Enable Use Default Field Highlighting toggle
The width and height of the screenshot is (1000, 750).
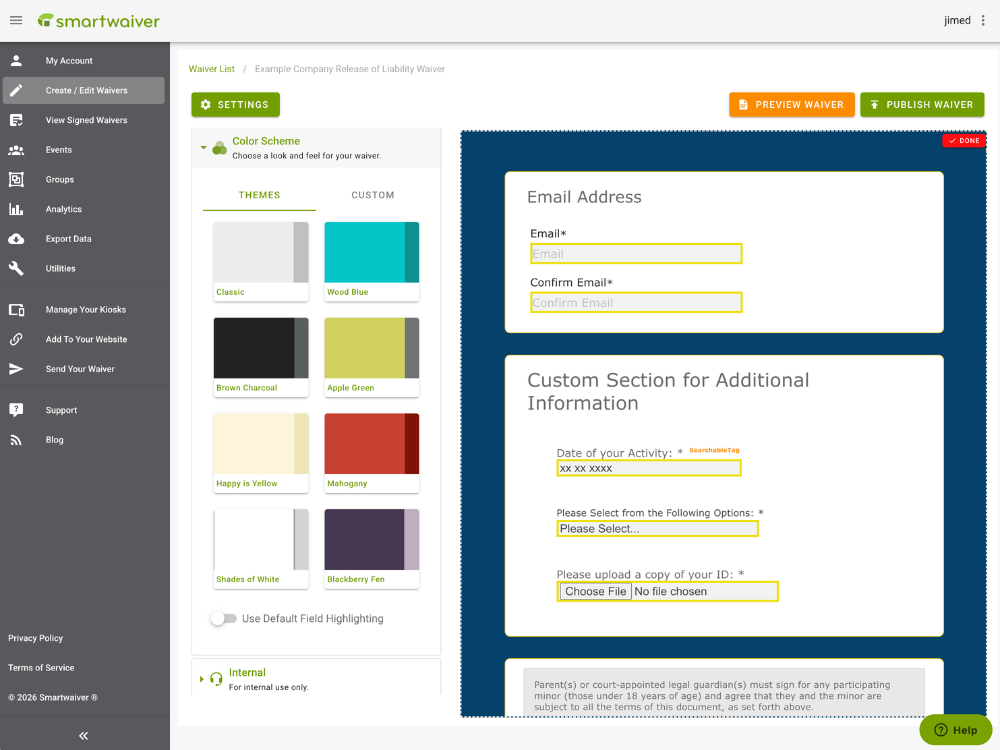point(223,619)
